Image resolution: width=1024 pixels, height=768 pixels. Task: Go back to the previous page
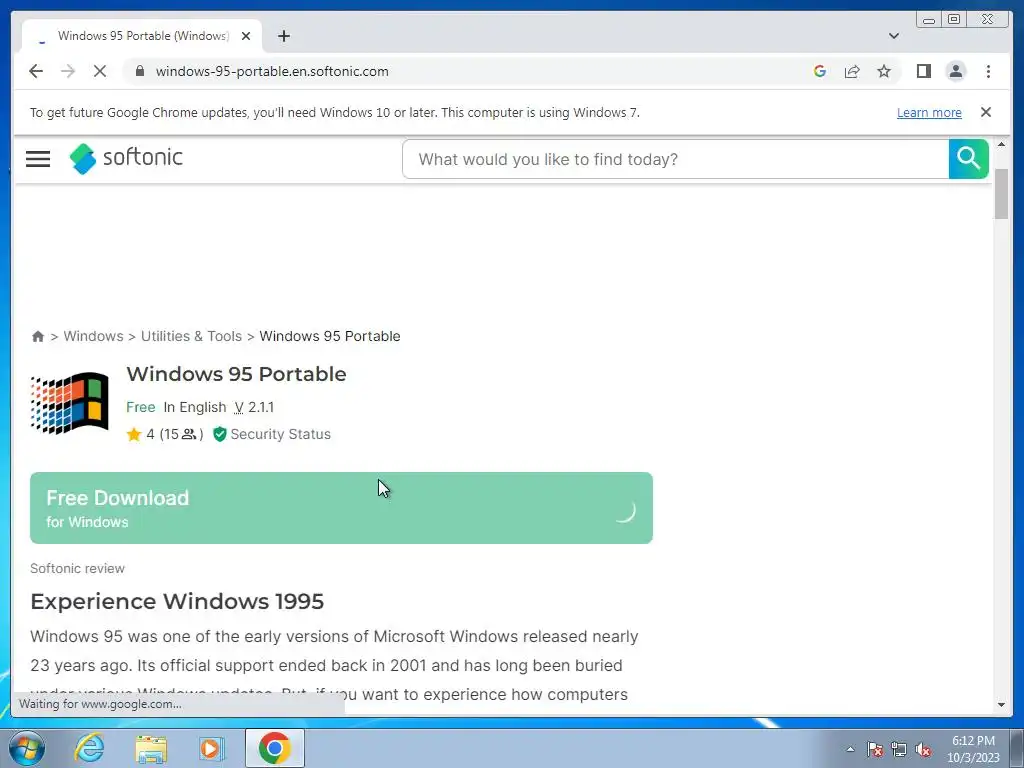tap(36, 71)
